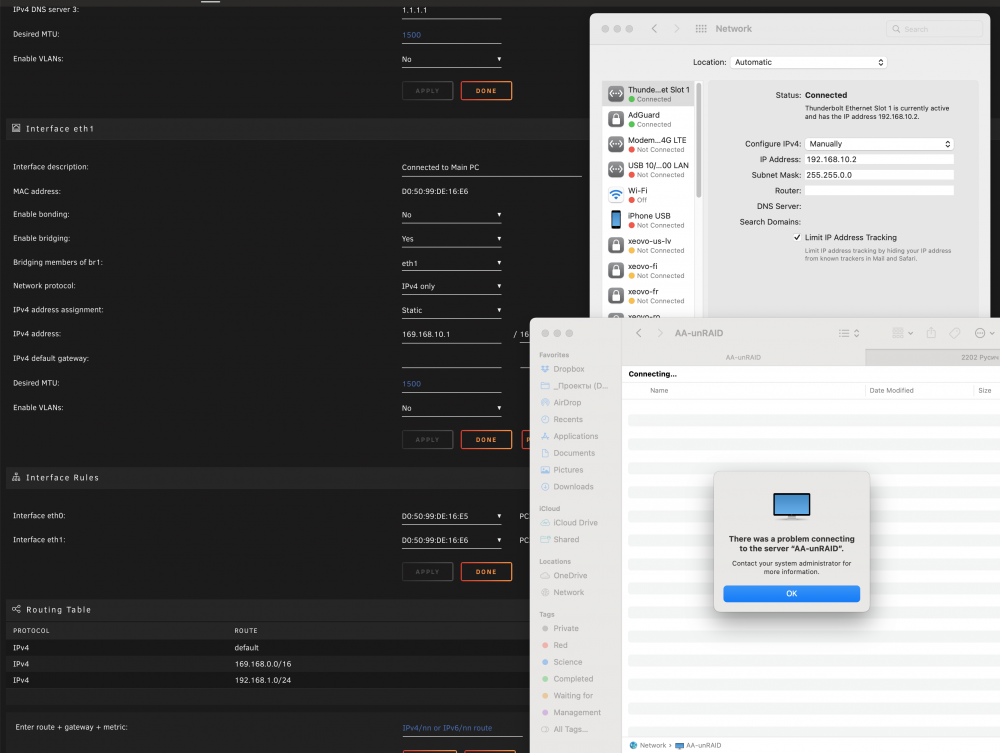Open AirDrop in Finder sidebar
The width and height of the screenshot is (1000, 753).
(x=567, y=402)
